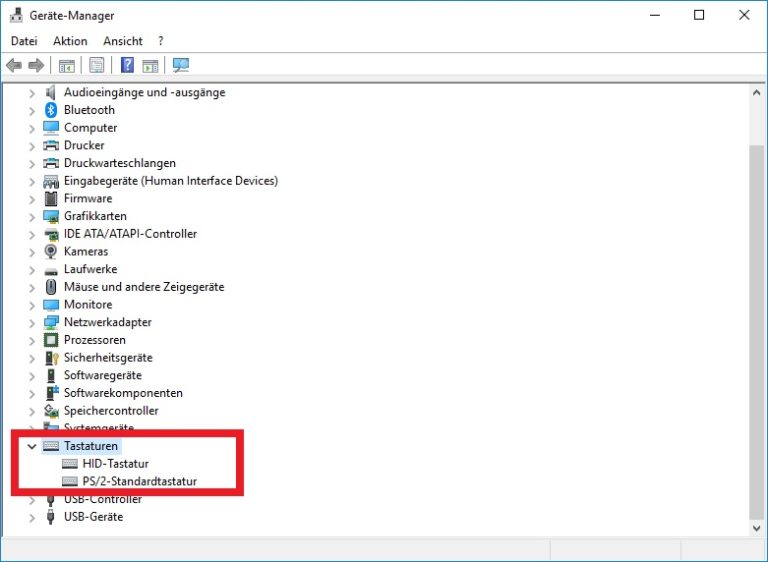This screenshot has height=562, width=768.
Task: Select the Tastaturen label
Action: pos(91,446)
